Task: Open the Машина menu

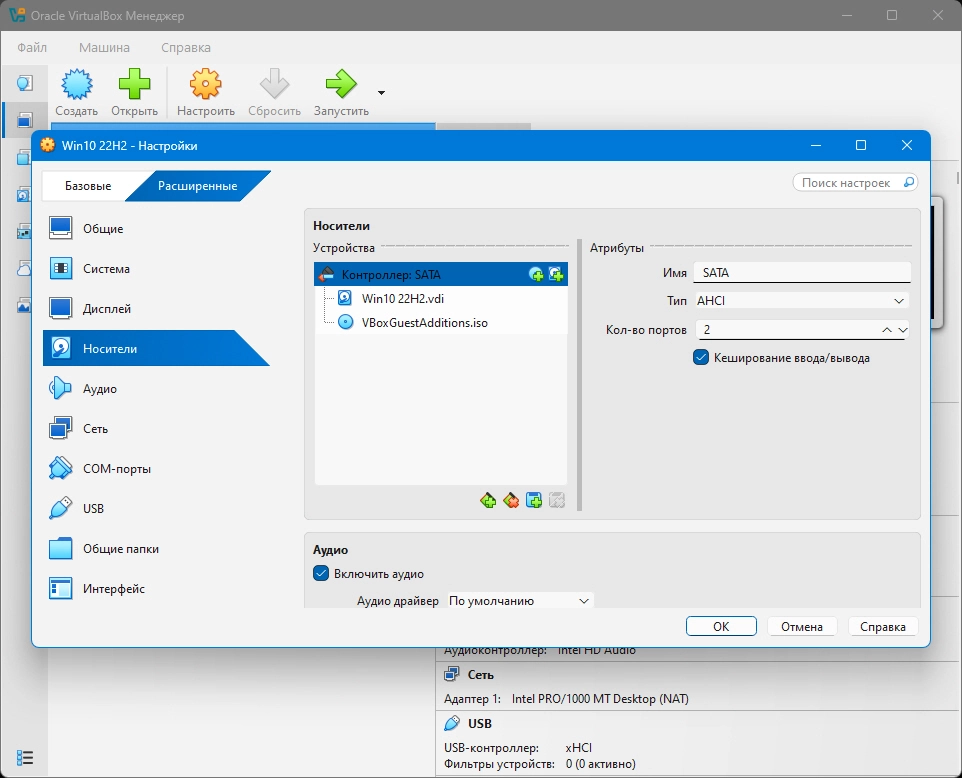Action: (104, 47)
